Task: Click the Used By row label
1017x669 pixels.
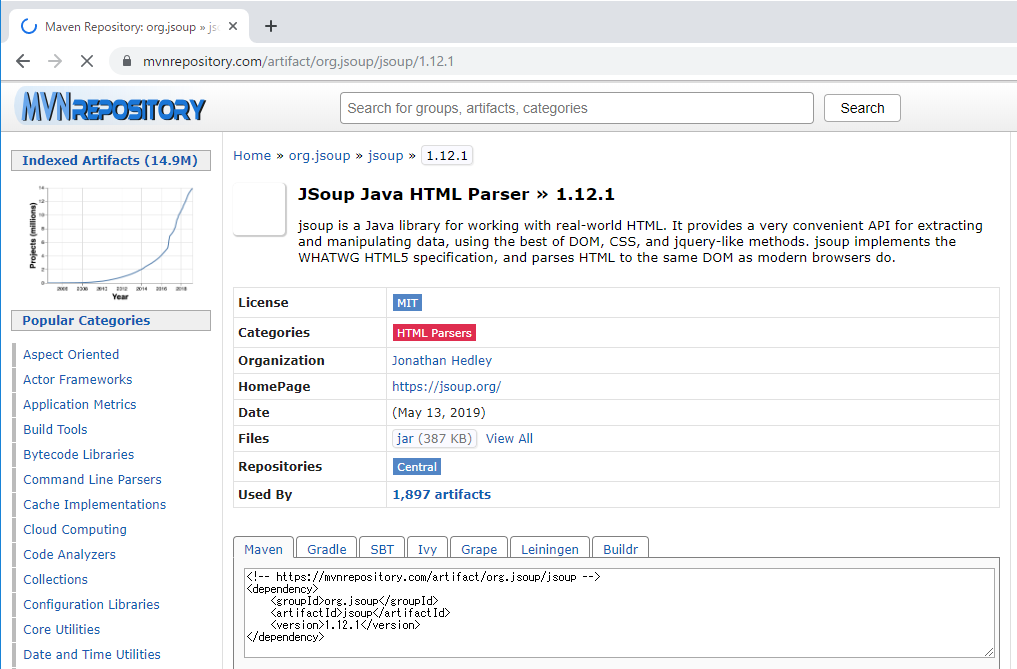Action: coord(265,494)
